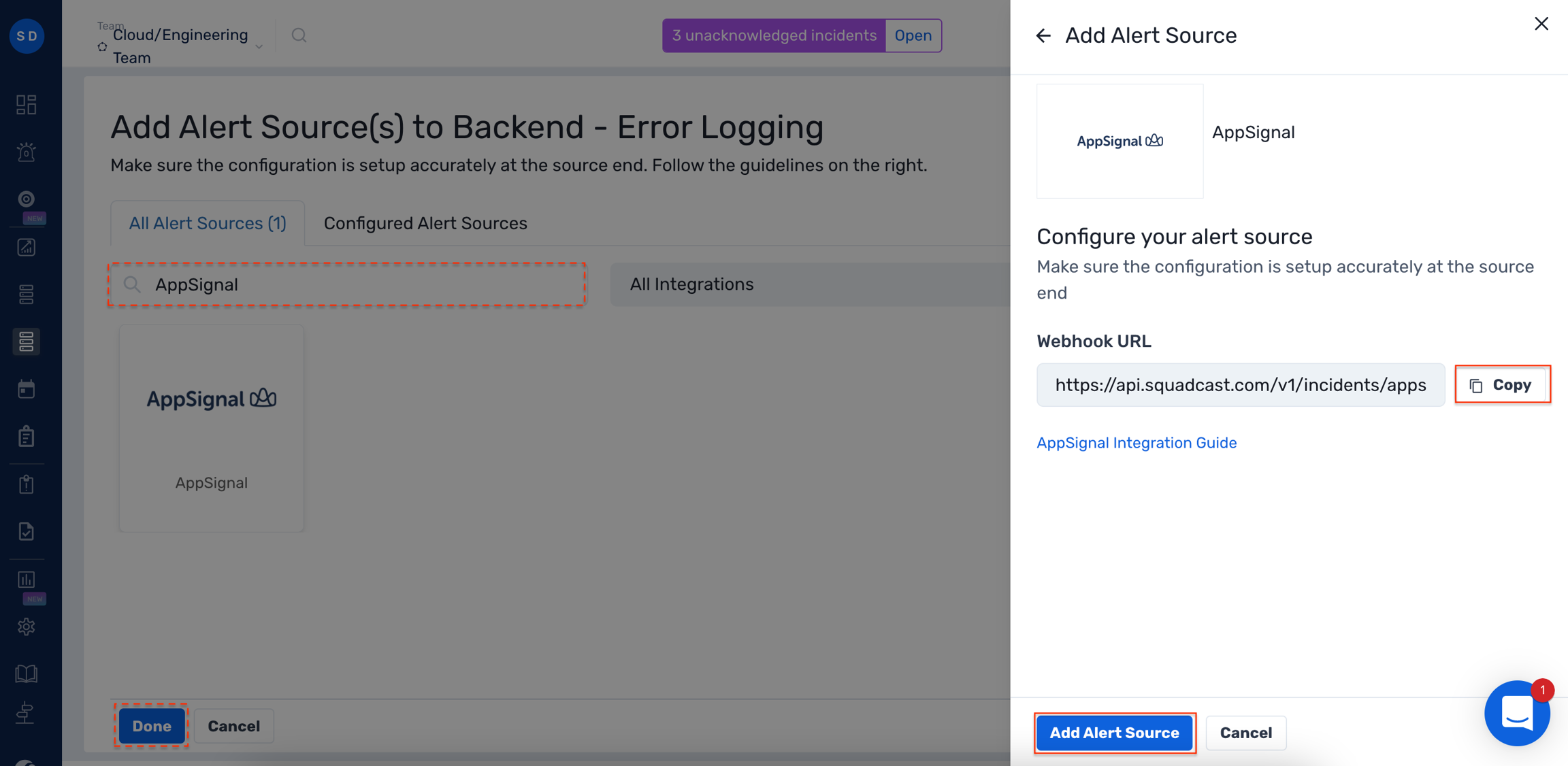Image resolution: width=1568 pixels, height=766 pixels.
Task: Open the document checkmark sidebar icon
Action: point(27,531)
